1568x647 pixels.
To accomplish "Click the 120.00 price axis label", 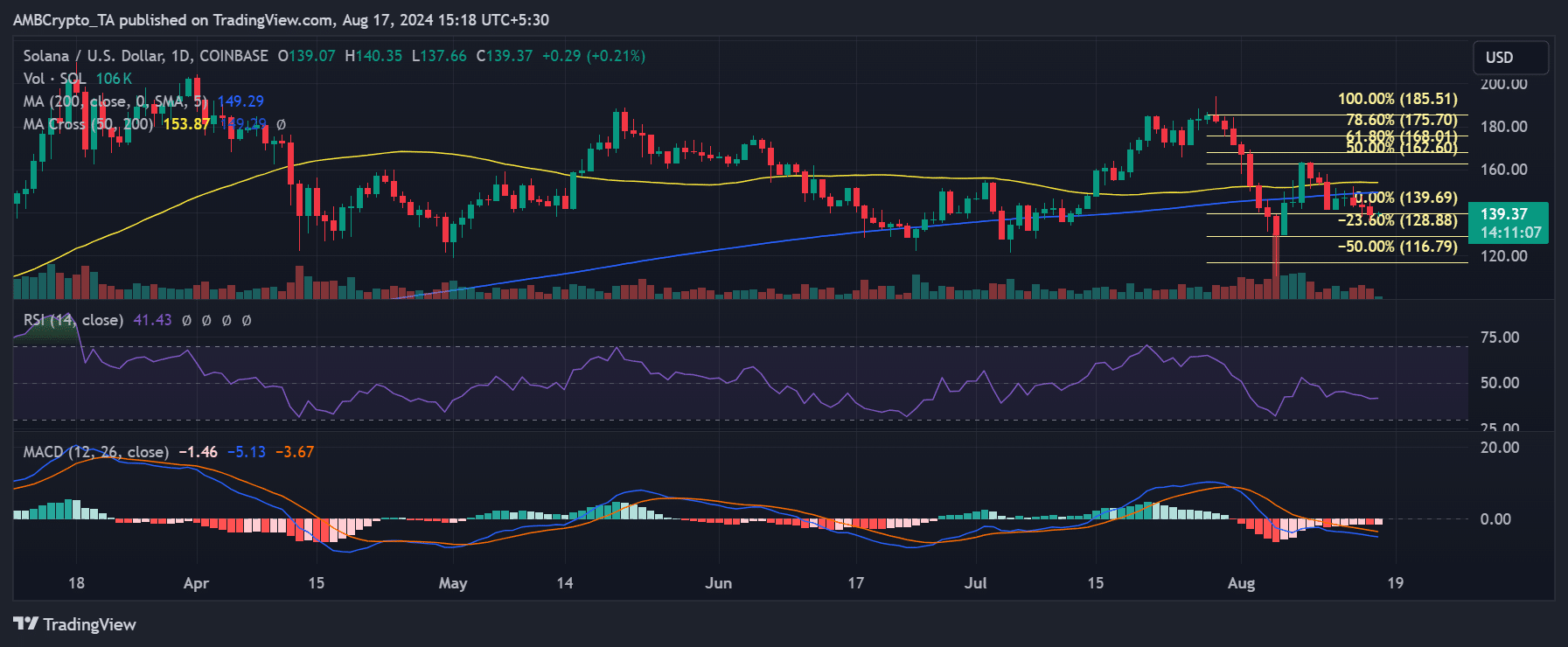I will [x=1504, y=256].
